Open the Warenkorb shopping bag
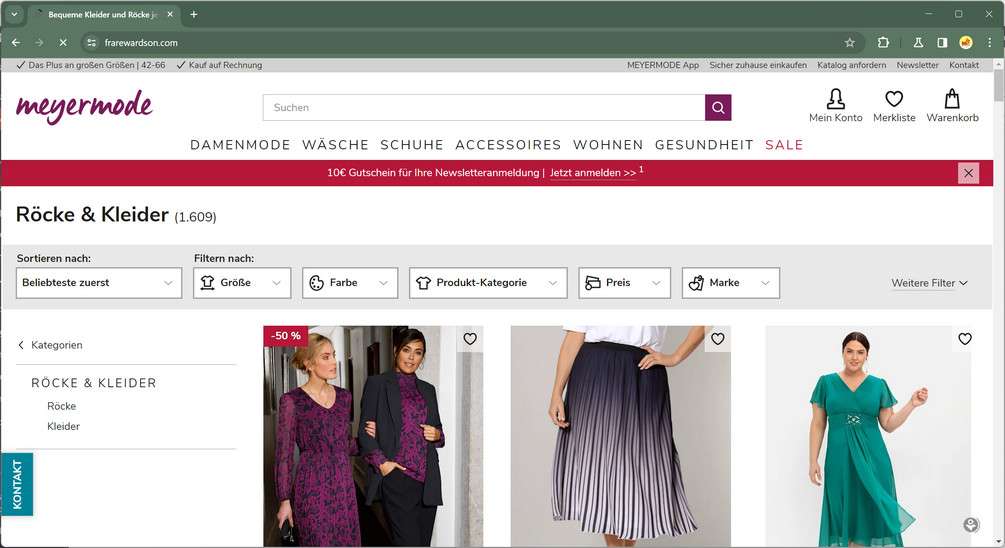The image size is (1005, 548). pyautogui.click(x=952, y=106)
